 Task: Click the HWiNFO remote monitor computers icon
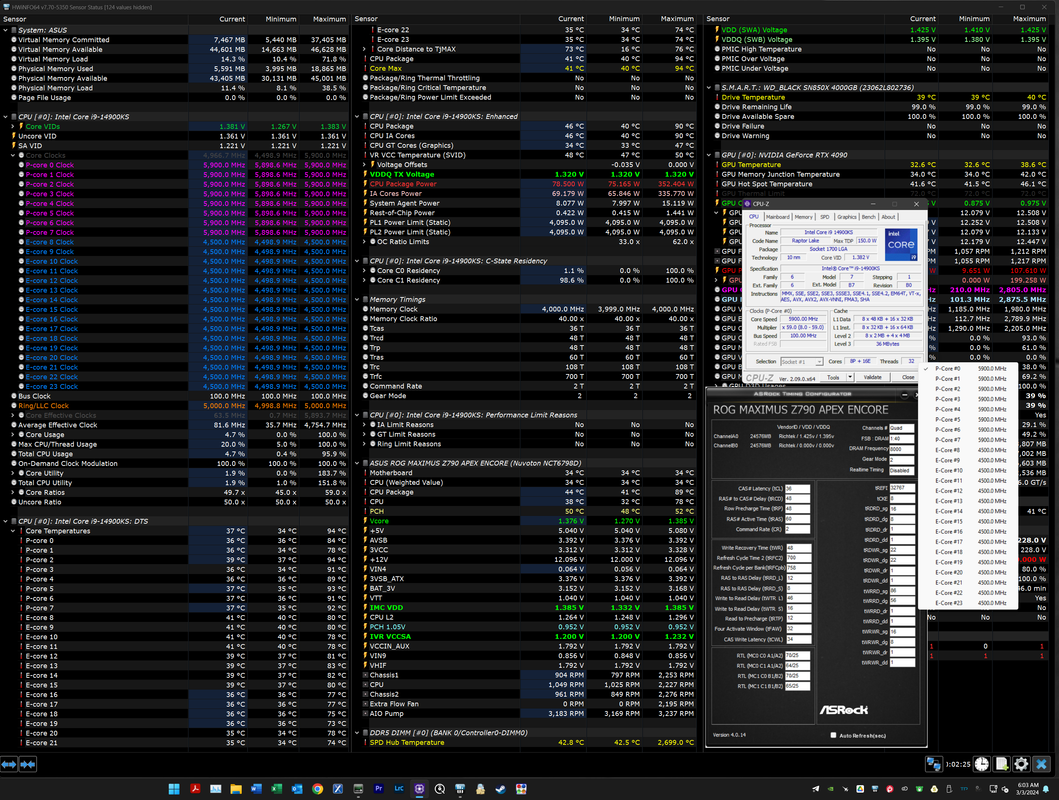pos(934,764)
